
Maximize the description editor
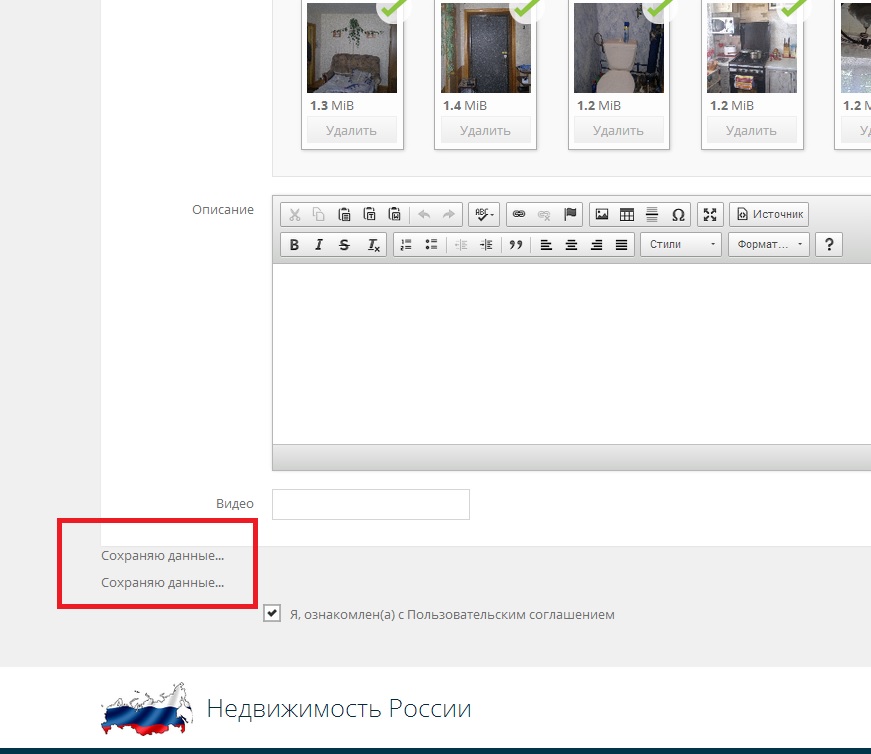point(710,214)
